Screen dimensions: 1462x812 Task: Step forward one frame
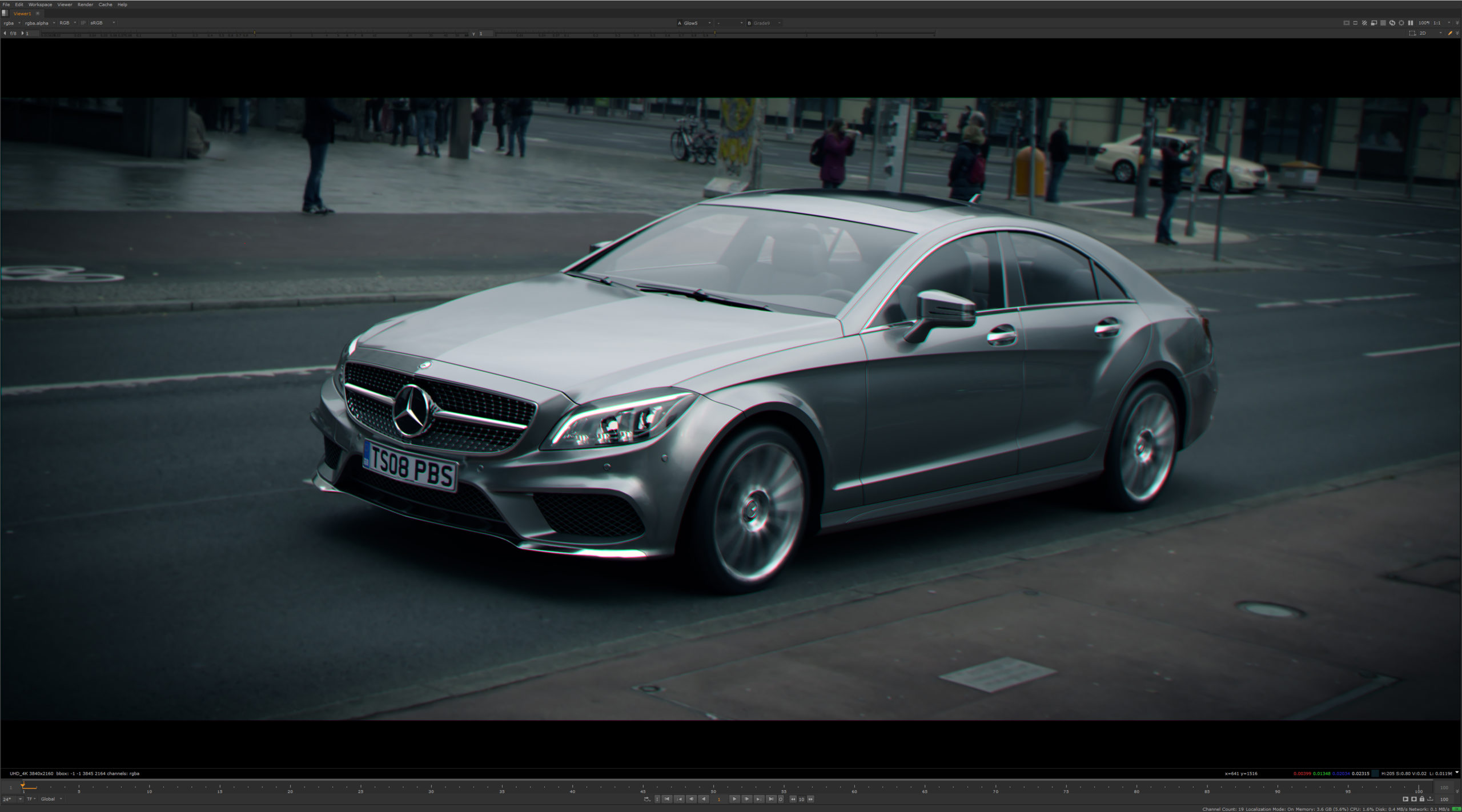click(746, 799)
